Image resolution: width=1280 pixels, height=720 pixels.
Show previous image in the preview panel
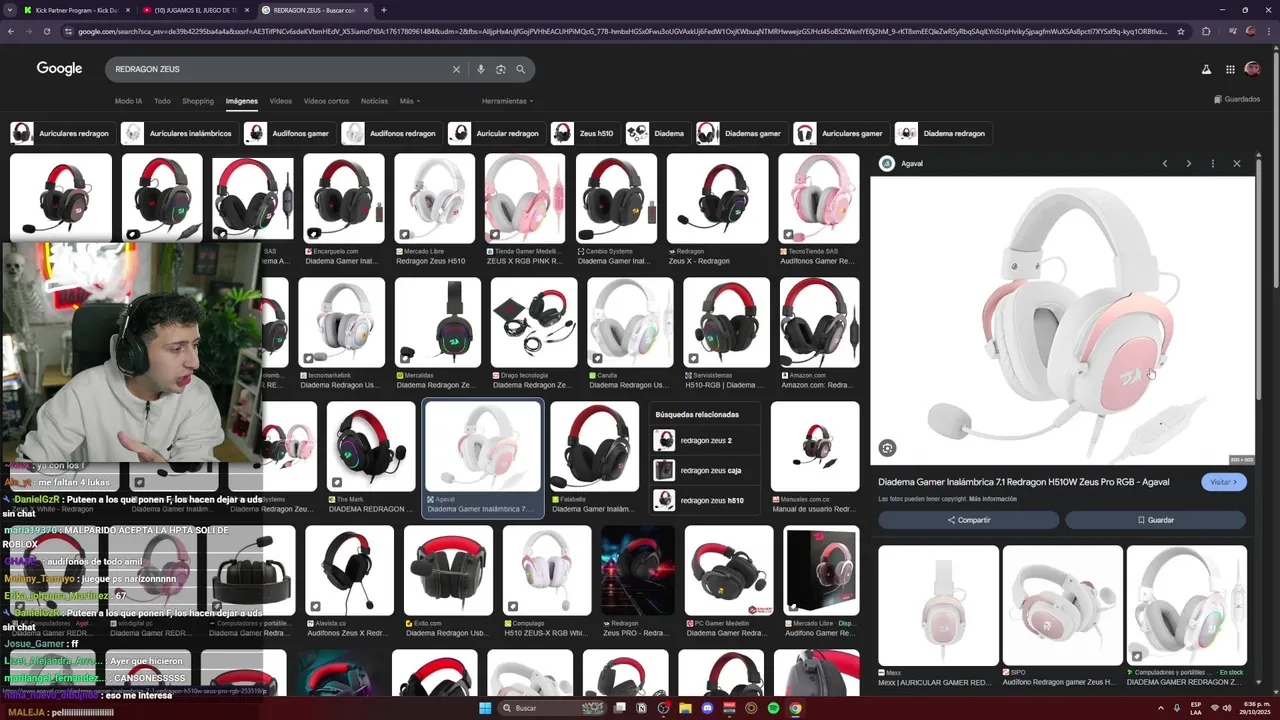(x=1165, y=163)
